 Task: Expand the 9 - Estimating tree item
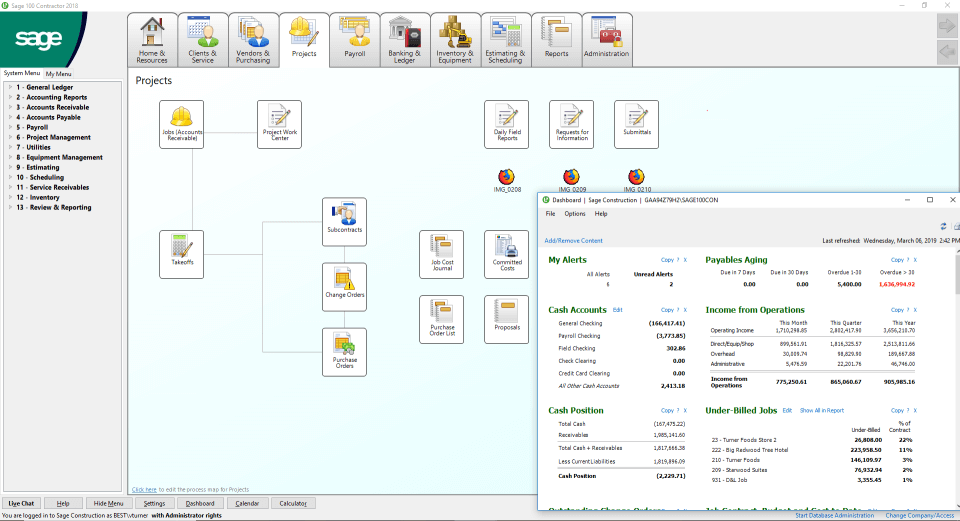pos(9,168)
